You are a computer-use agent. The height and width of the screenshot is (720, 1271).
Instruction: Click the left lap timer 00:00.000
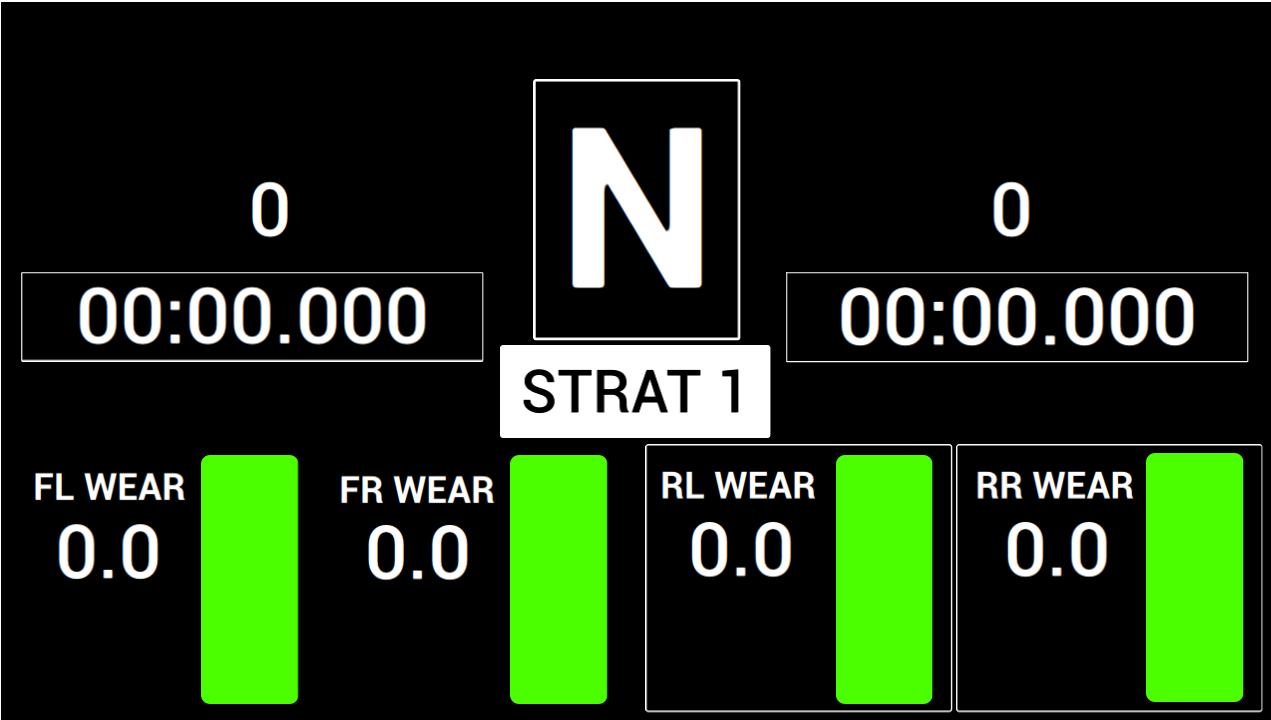pyautogui.click(x=252, y=317)
